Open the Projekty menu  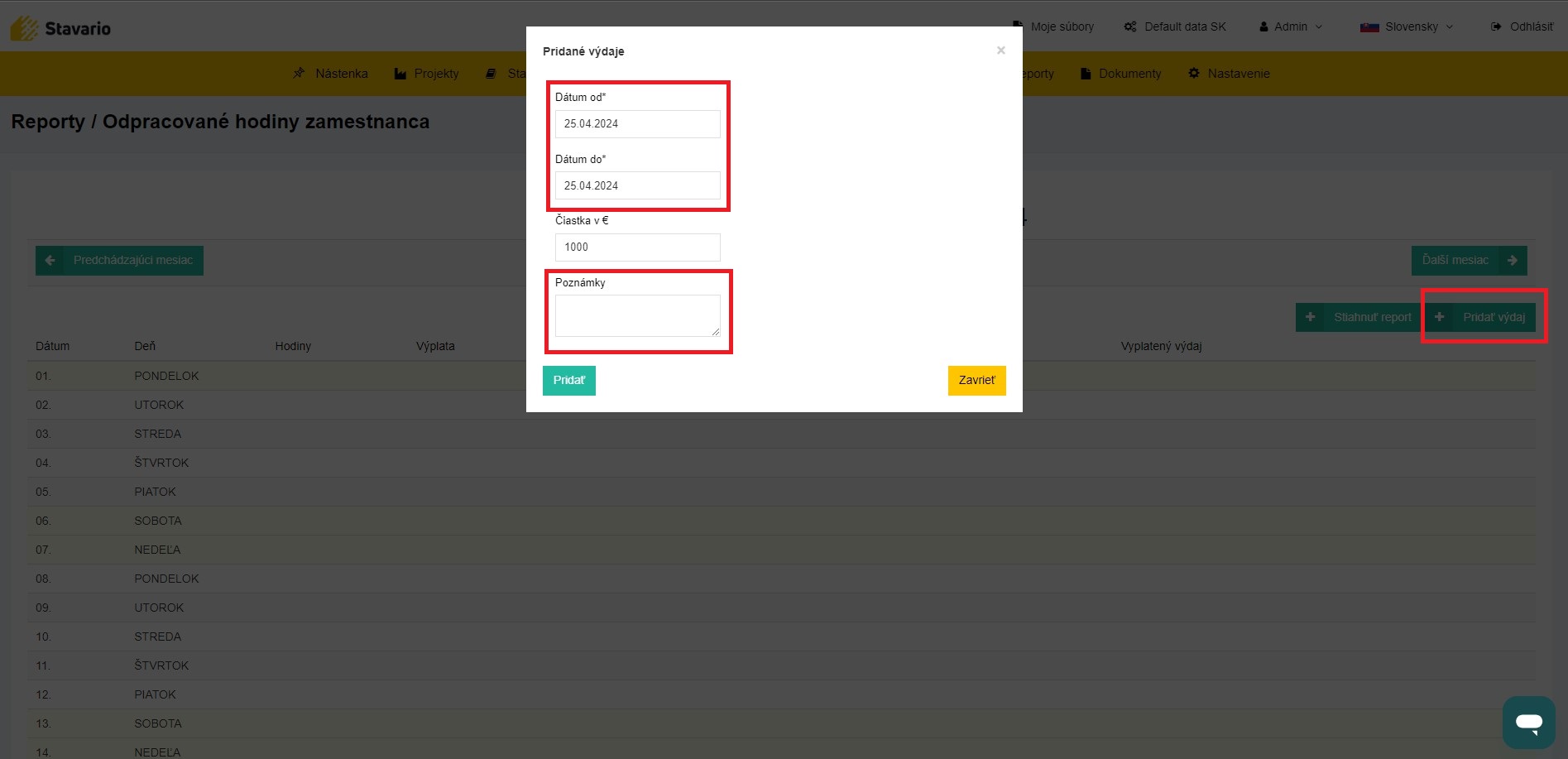pos(426,74)
